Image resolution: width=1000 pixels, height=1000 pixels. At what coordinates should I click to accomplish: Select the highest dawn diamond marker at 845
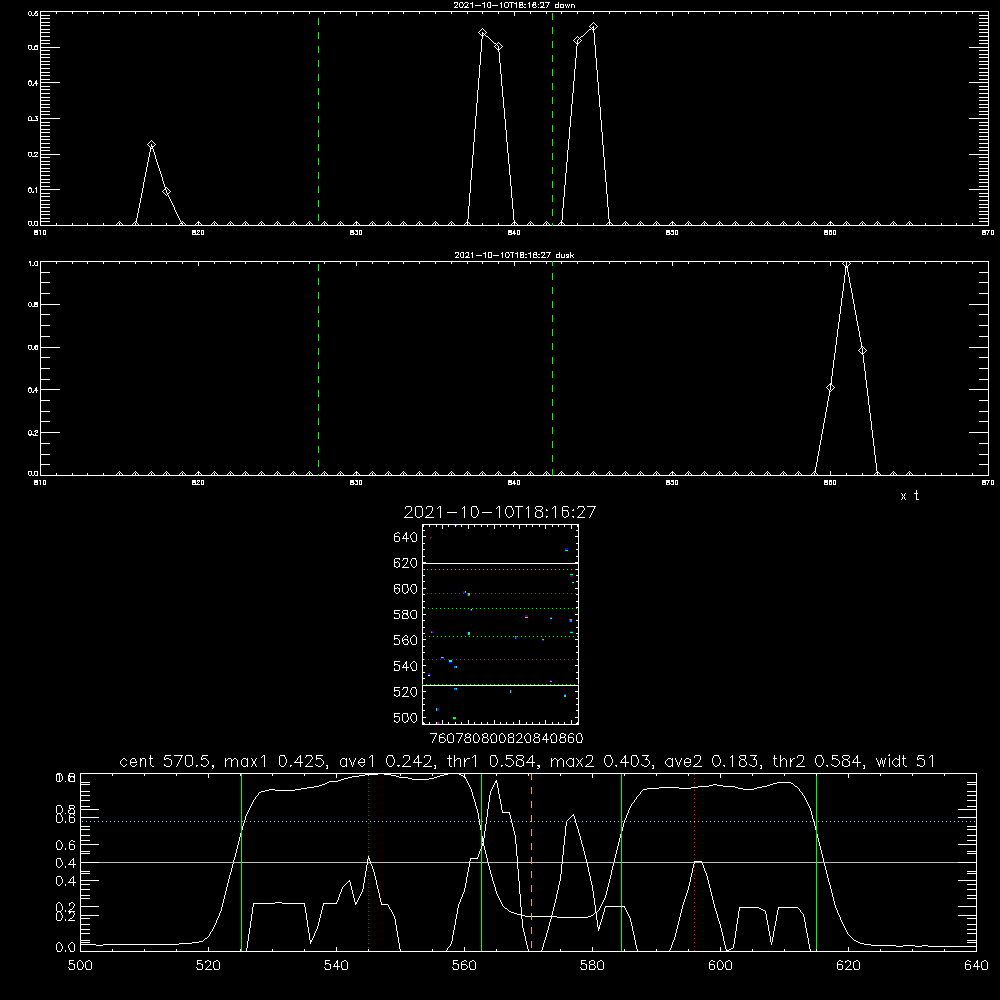point(594,27)
